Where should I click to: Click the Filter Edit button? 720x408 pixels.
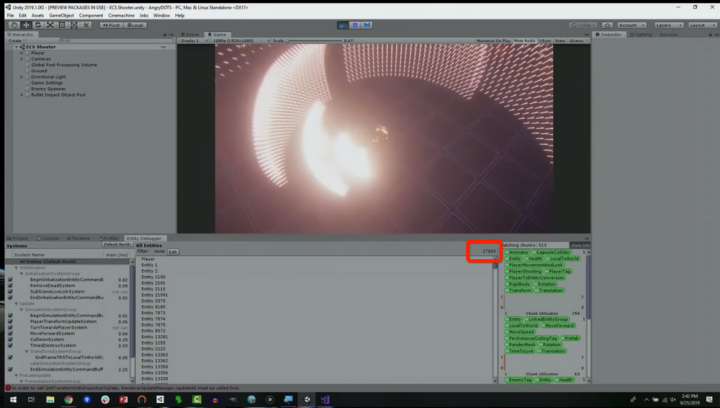[173, 252]
